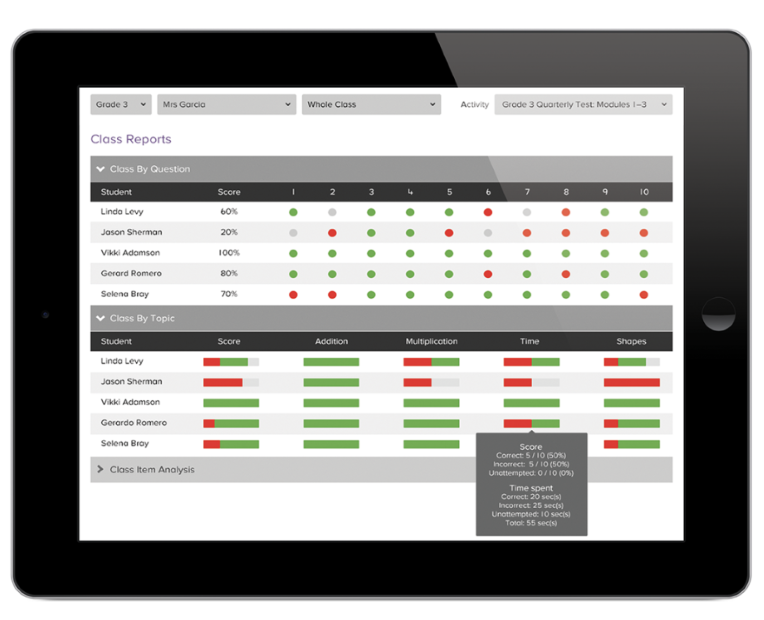Screen dimensions: 764x620
Task: Click Gerardo Romero's Time progress bar
Action: tap(532, 424)
